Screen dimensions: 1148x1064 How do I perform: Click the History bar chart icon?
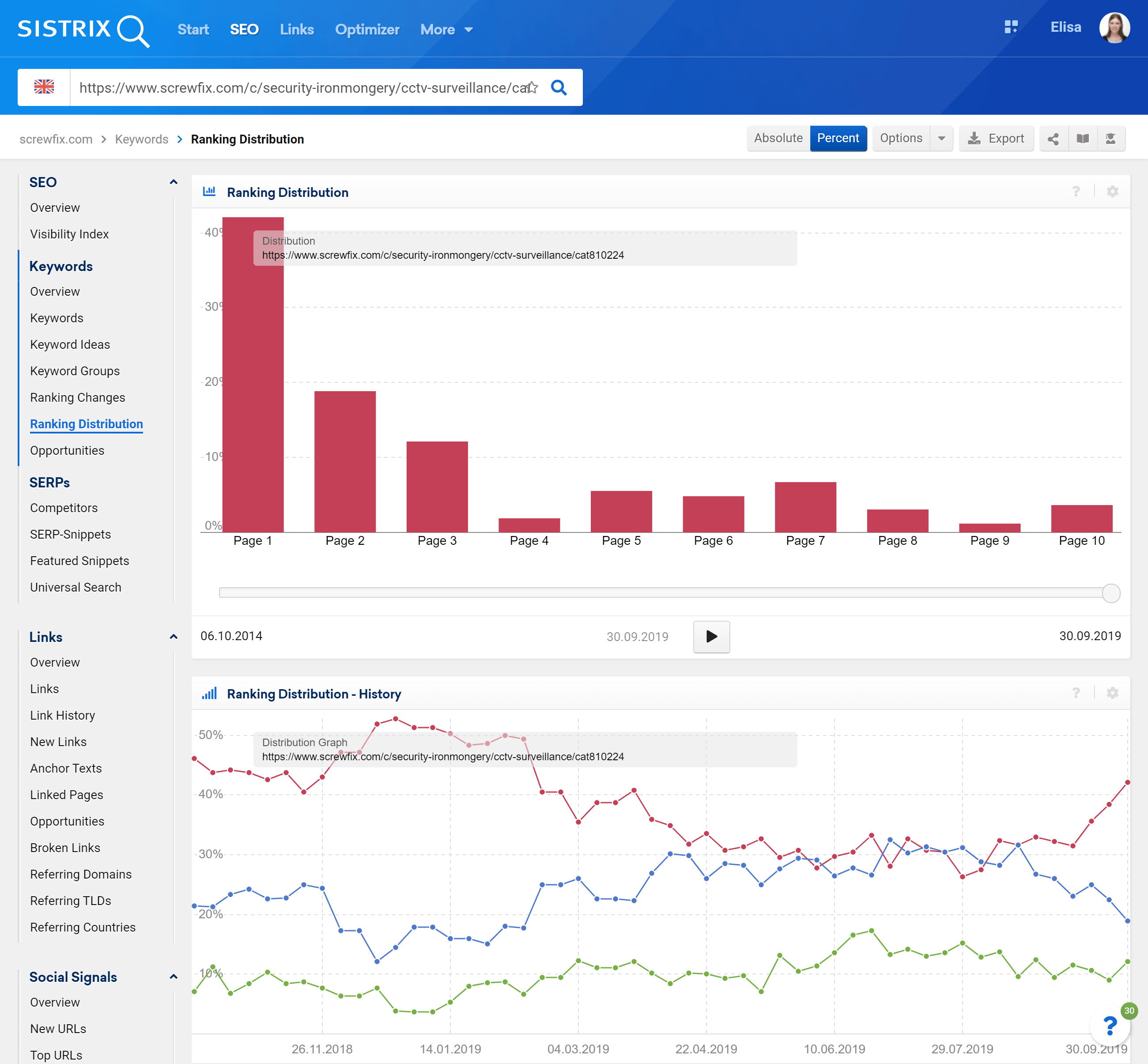click(209, 693)
